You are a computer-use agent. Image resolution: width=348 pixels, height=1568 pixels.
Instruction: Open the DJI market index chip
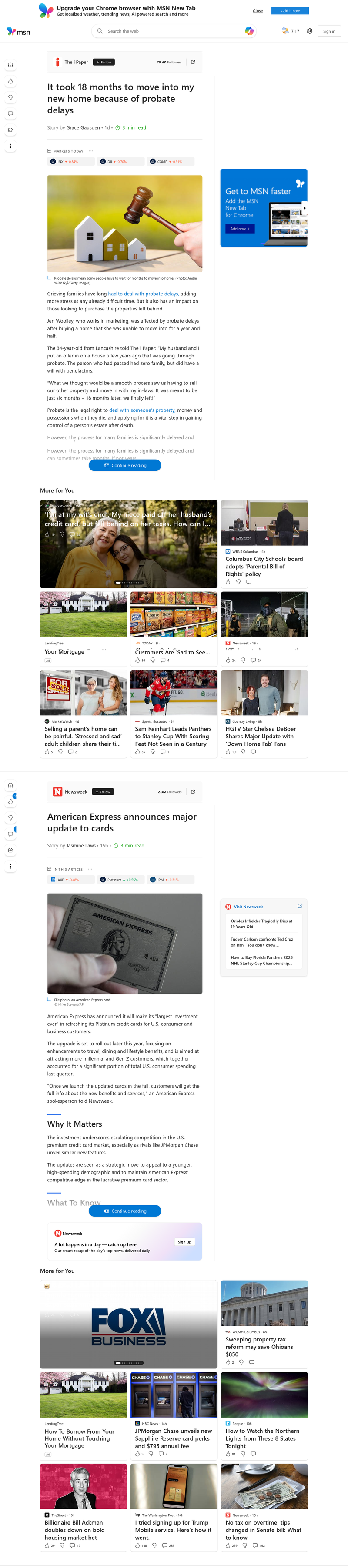(121, 162)
